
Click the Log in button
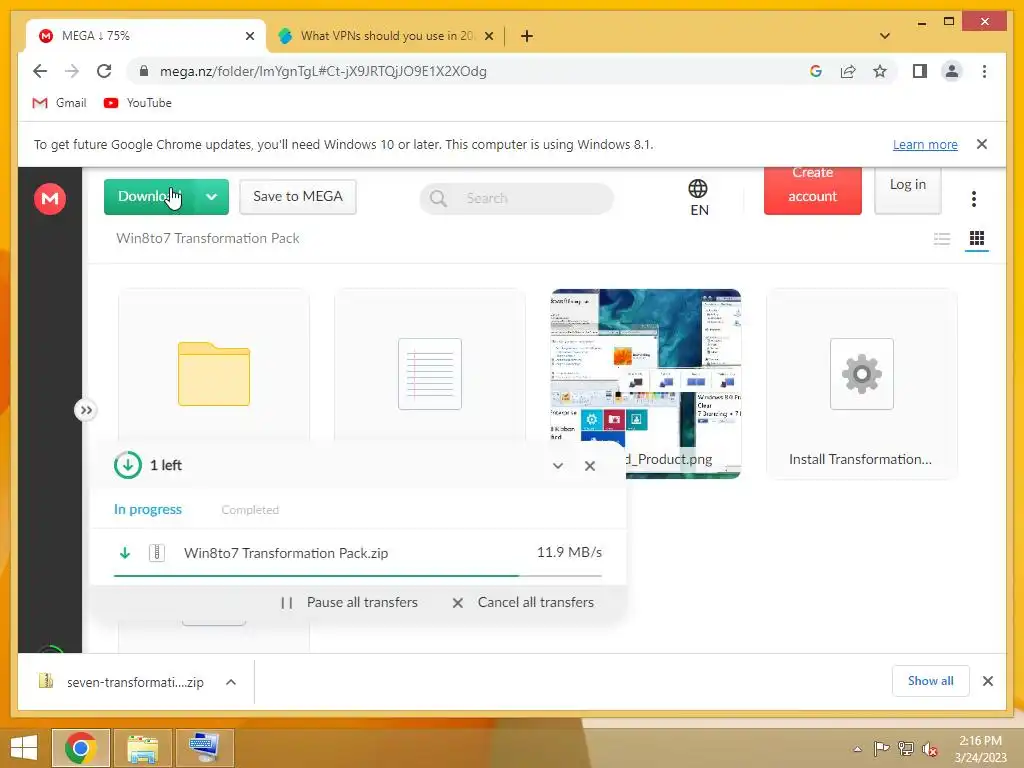908,189
